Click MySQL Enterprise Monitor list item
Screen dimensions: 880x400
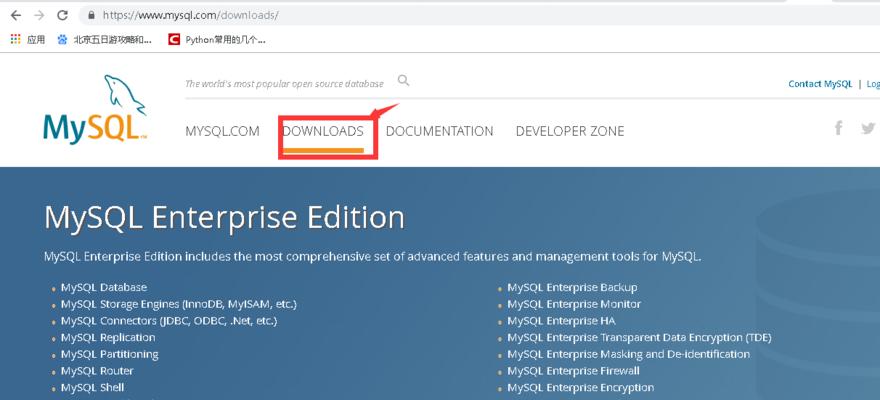(x=574, y=304)
